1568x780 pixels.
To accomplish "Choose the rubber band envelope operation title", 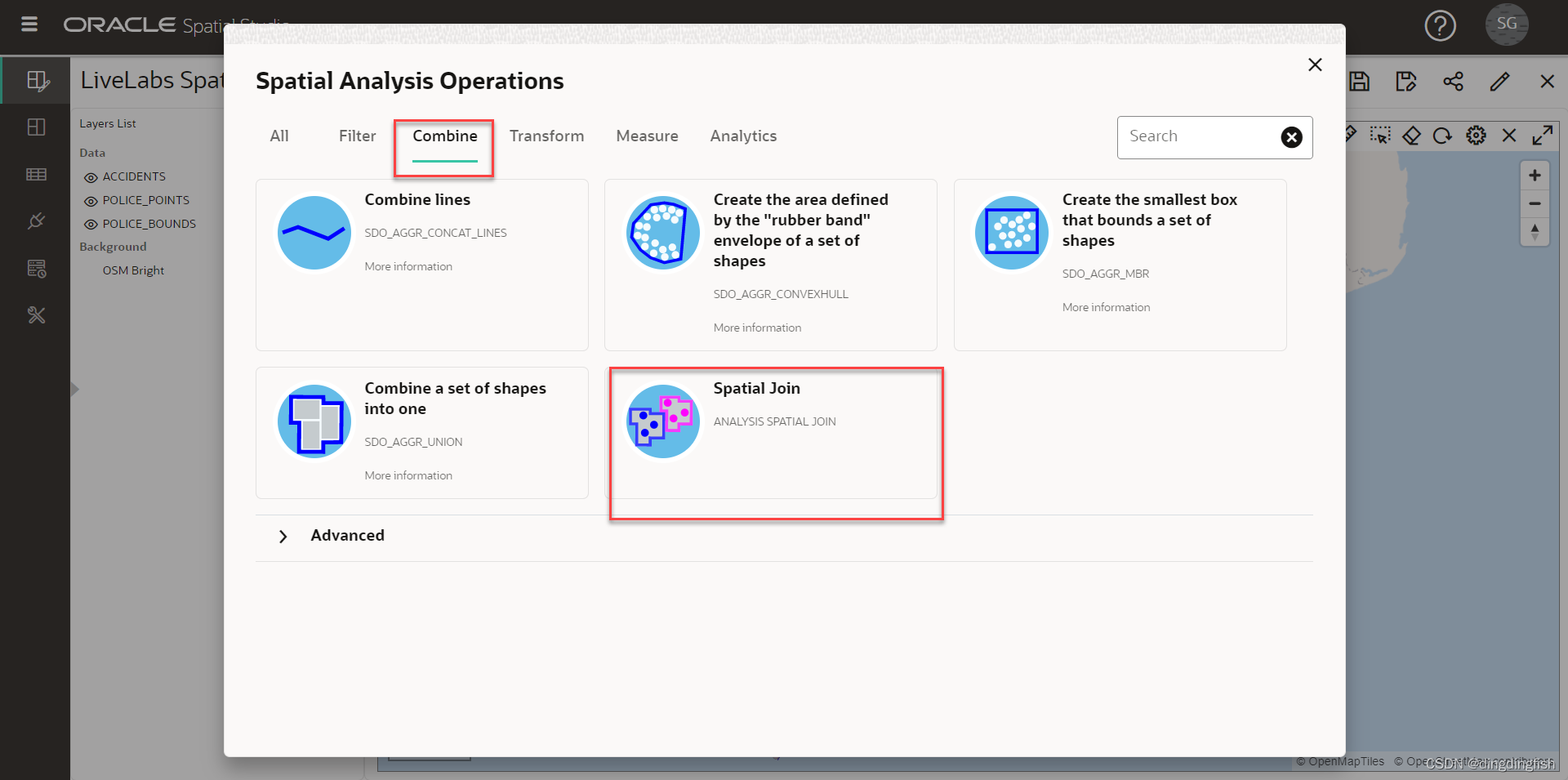I will [800, 231].
